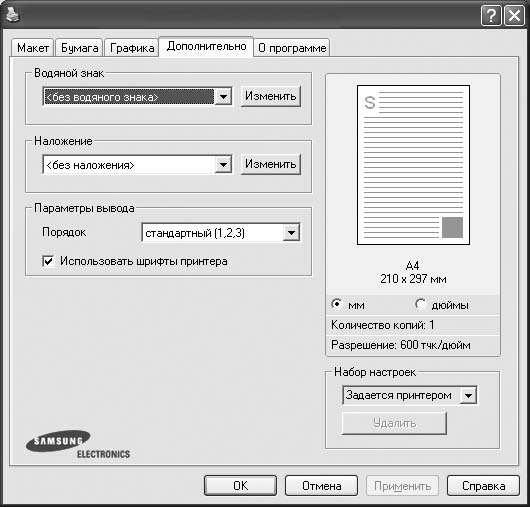Screen dimensions: 530x507
Task: Click the Разрешение: 600 тчк/дюйм text
Action: pyautogui.click(x=401, y=345)
